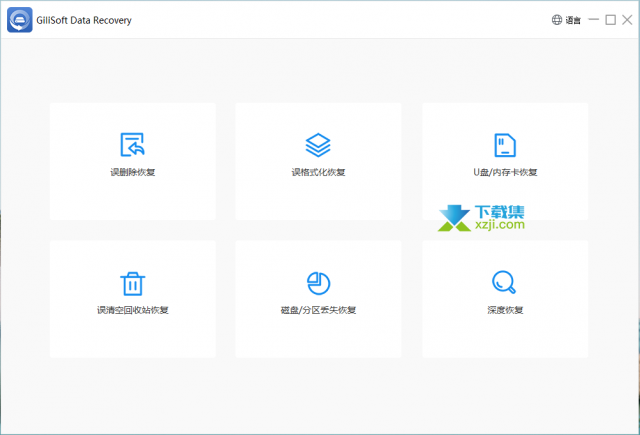Screen dimensions: 640x435
Task: Click the globe language icon
Action: tap(557, 20)
